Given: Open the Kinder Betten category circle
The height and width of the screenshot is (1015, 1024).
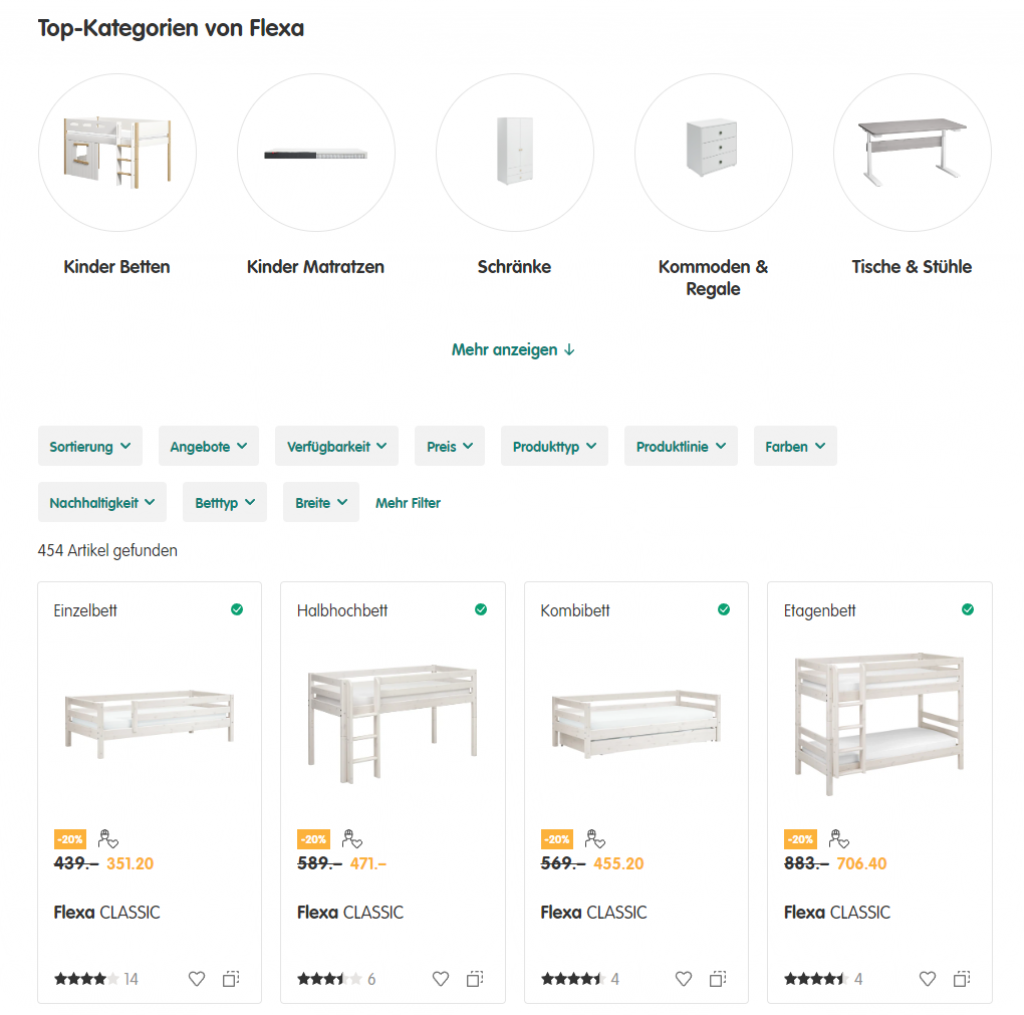Looking at the screenshot, I should point(117,153).
